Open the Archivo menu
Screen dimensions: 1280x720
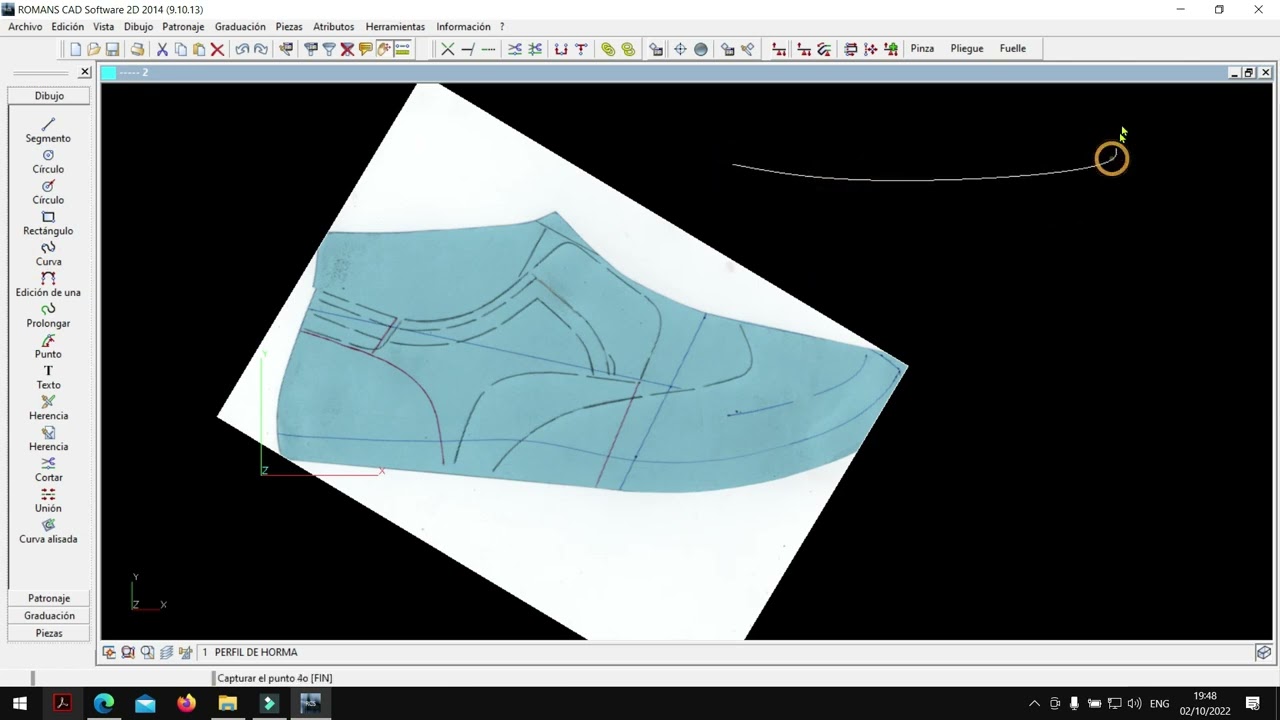(25, 27)
